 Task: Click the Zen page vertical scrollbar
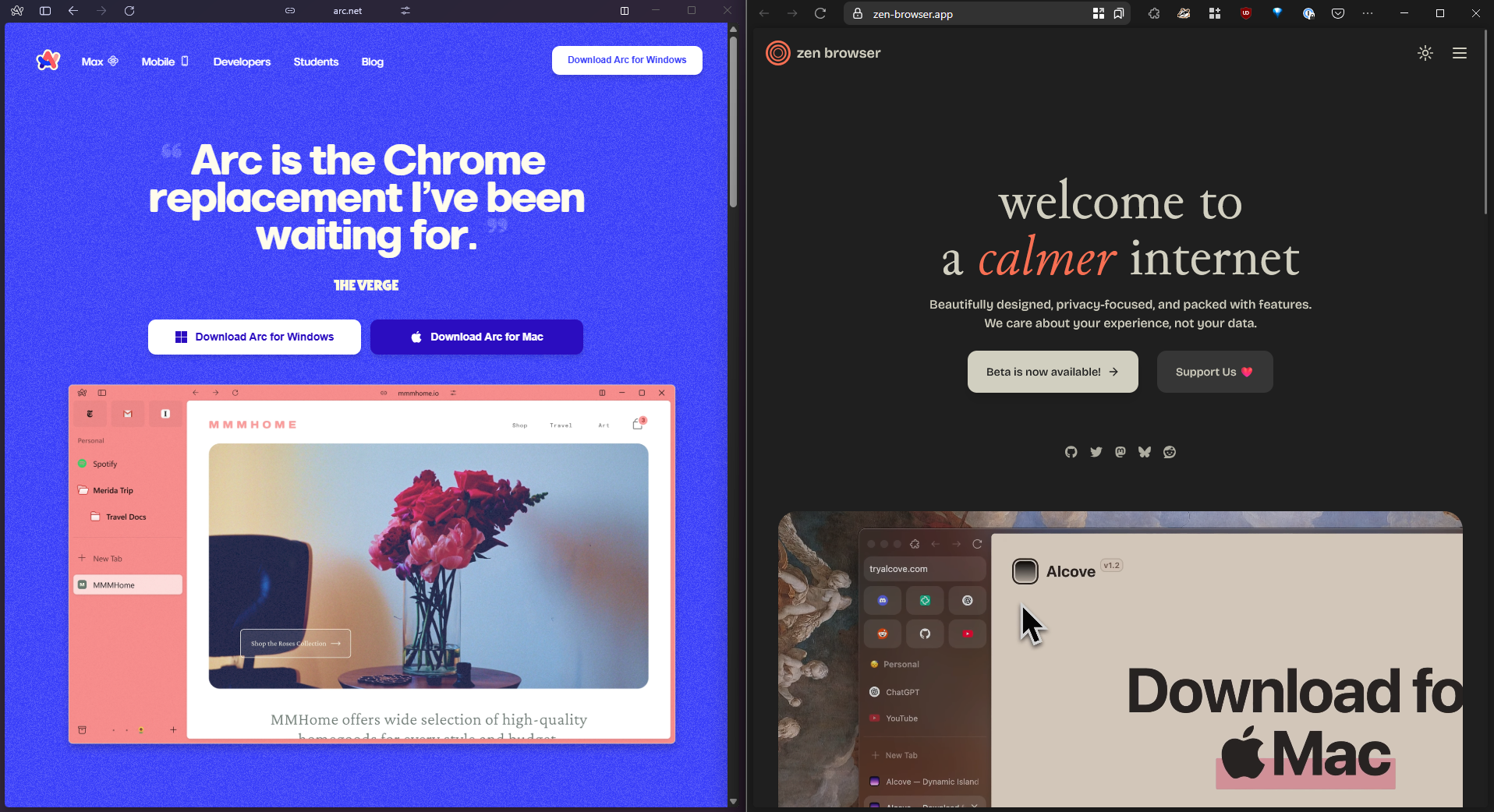[x=1487, y=121]
